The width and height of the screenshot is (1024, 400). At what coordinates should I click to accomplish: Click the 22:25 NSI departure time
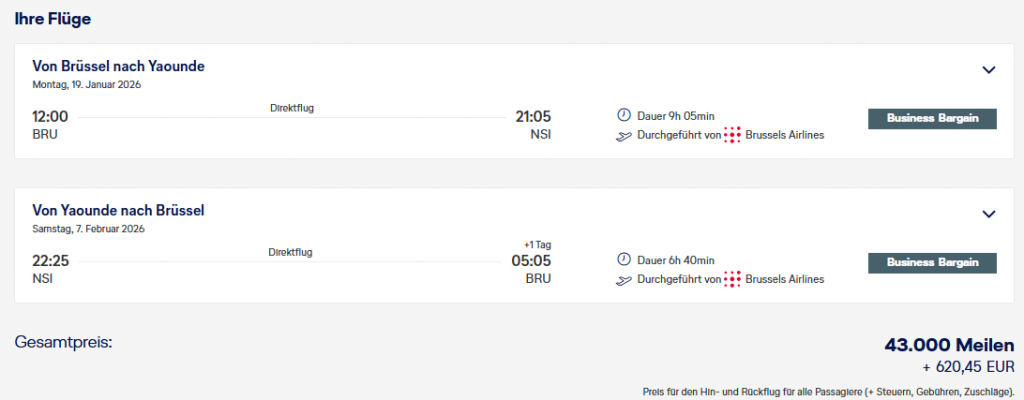coord(50,260)
